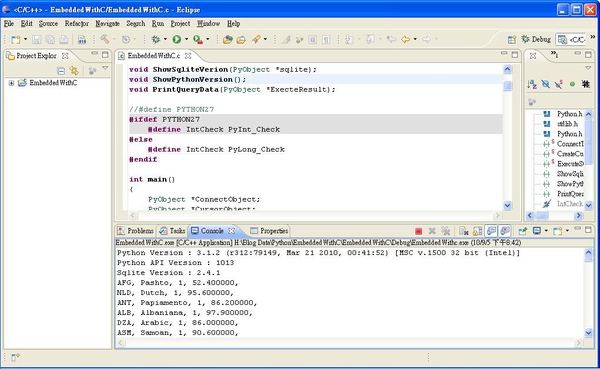
Task: Click the External Tools run icon
Action: coord(197,39)
